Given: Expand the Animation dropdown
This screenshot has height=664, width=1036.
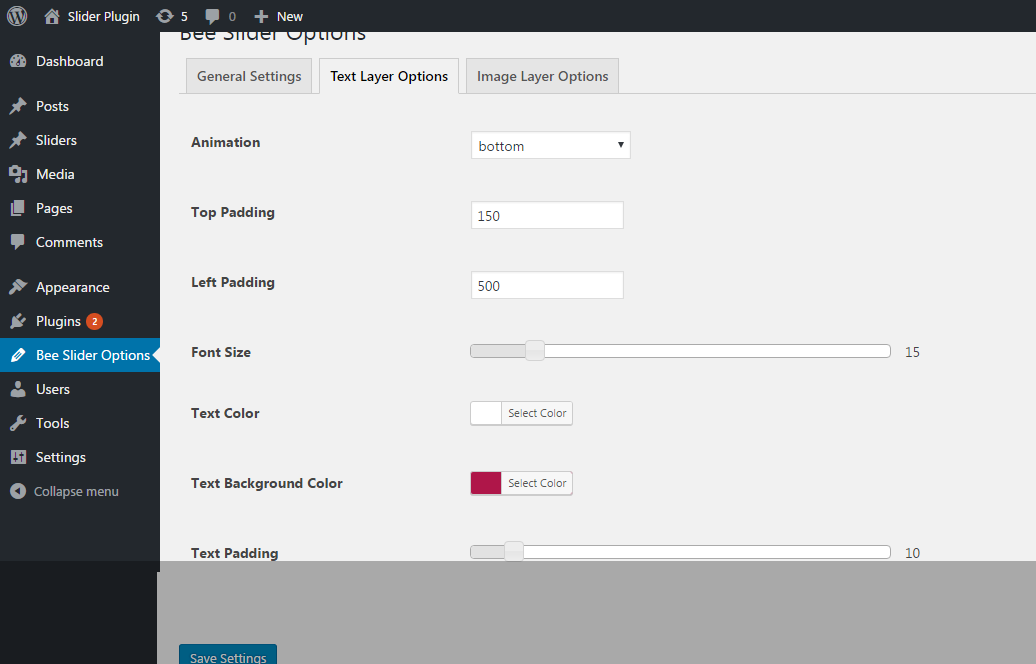Looking at the screenshot, I should click(550, 146).
